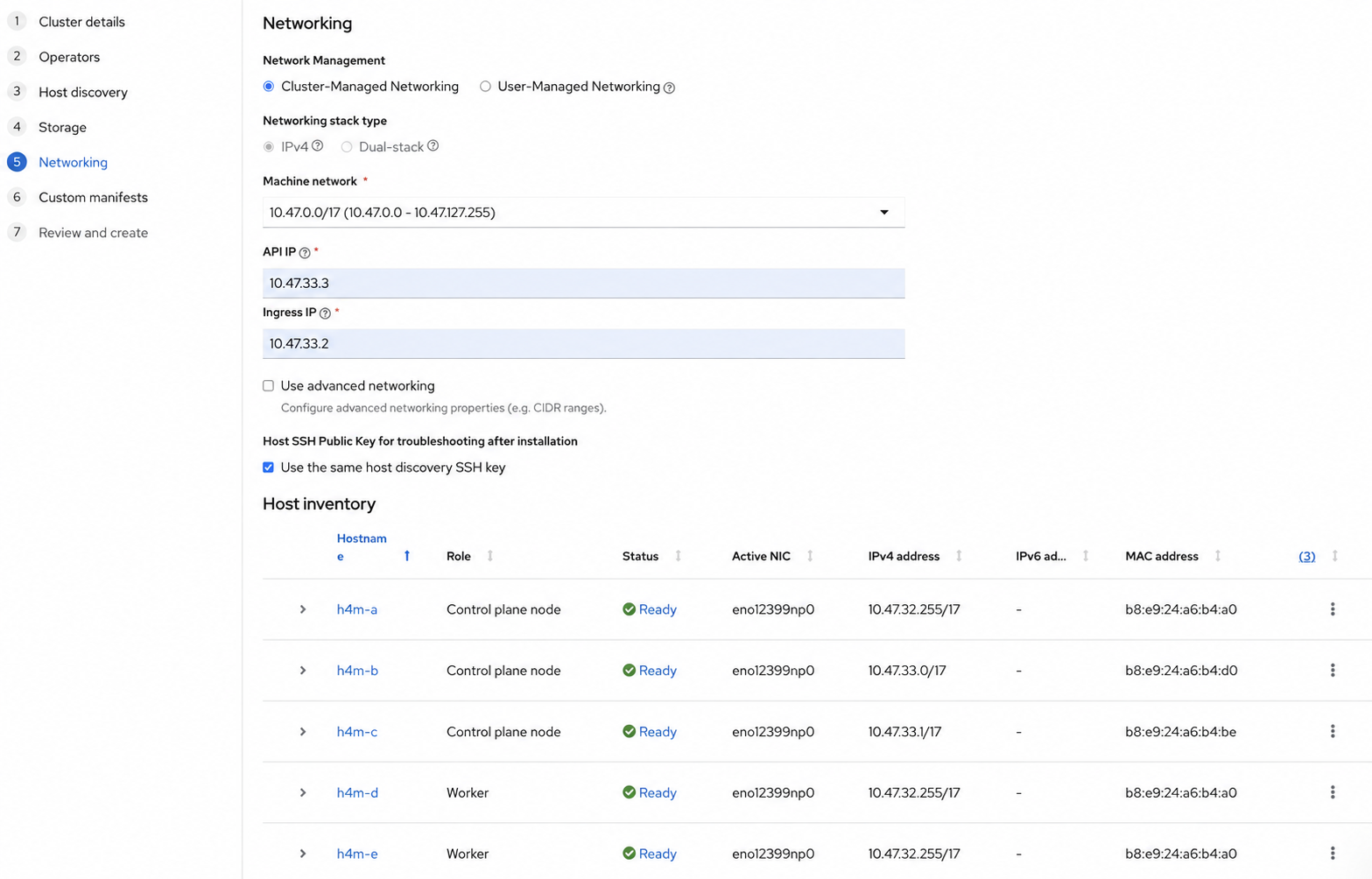Open kebab actions menu for h4m-b
Image resolution: width=1372 pixels, height=879 pixels.
point(1333,671)
